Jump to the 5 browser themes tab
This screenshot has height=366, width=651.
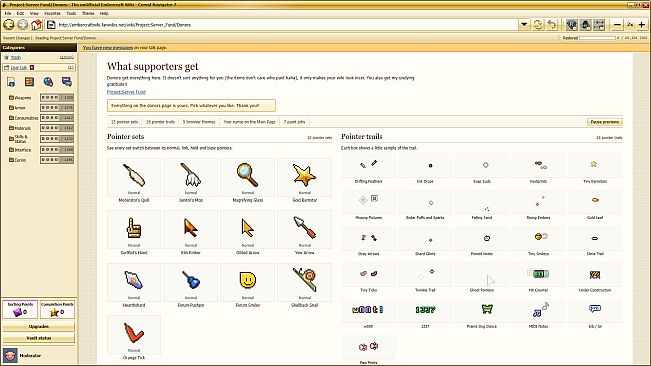pos(199,122)
